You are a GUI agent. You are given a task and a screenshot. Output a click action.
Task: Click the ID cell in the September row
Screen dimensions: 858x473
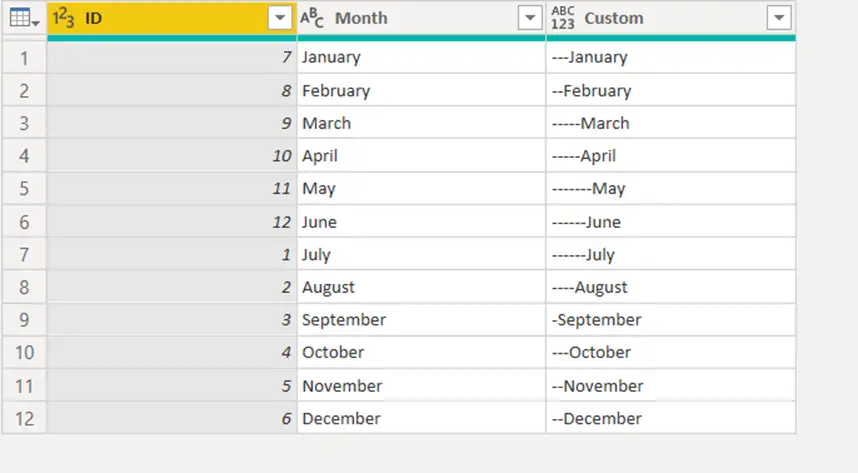click(x=172, y=320)
